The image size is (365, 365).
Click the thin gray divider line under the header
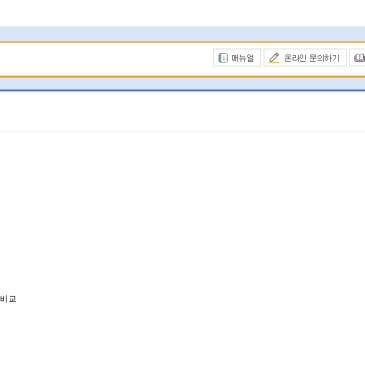182,131
